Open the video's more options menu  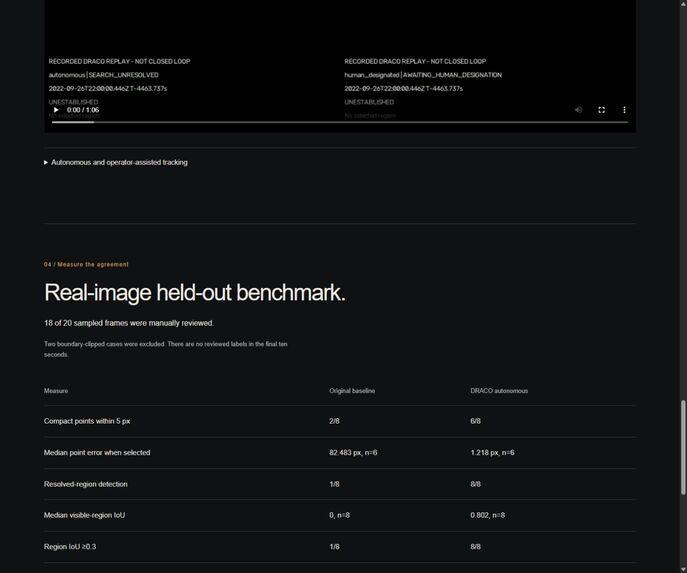point(624,110)
